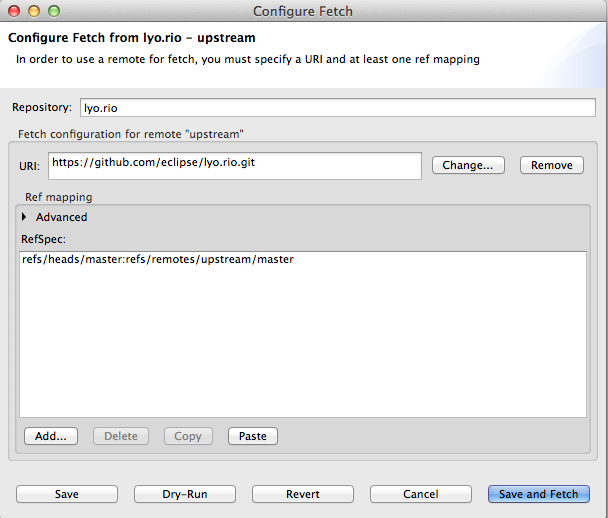Close the Configure Fetch window
The image size is (608, 518).
(14, 11)
